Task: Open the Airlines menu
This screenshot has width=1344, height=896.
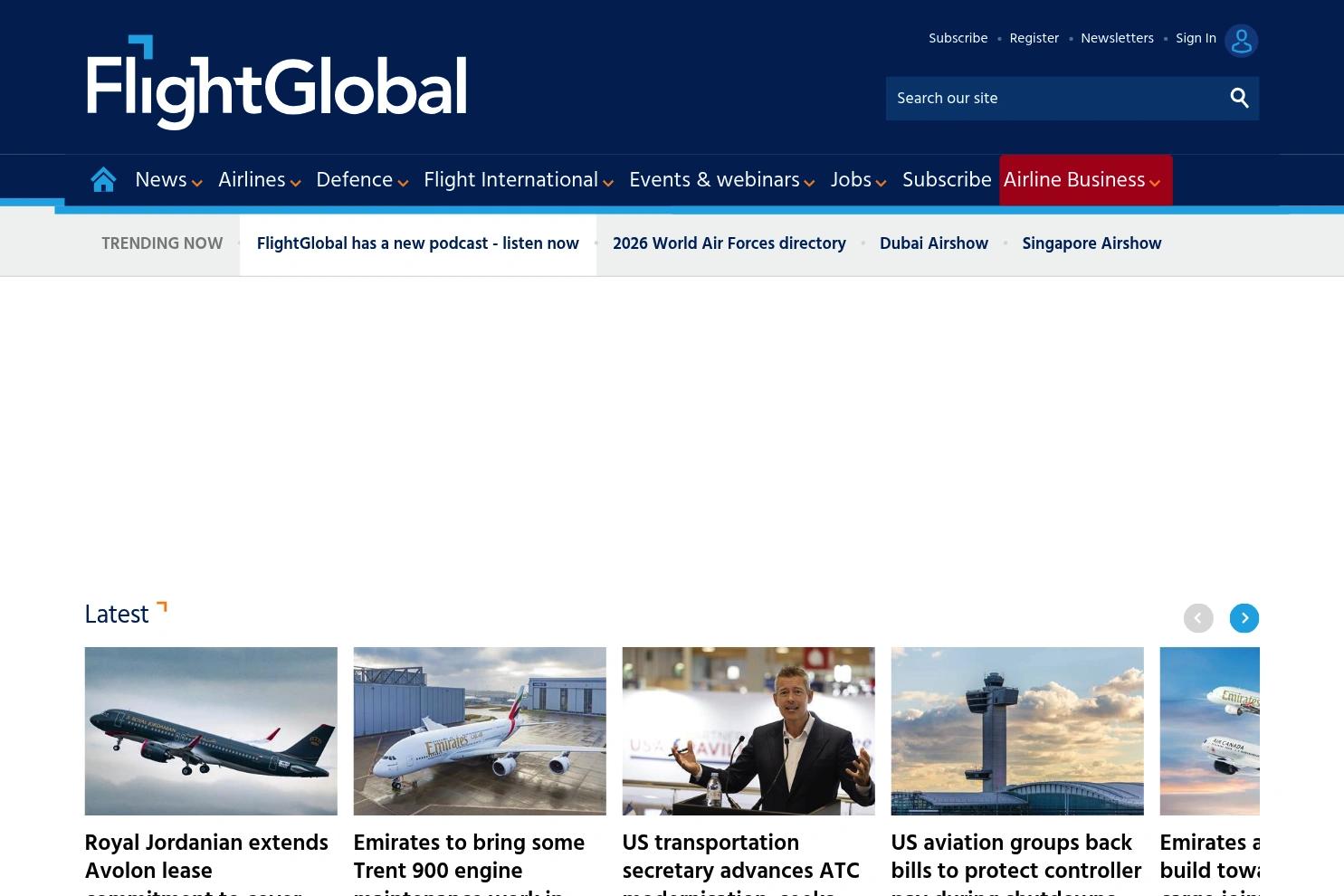Action: (x=252, y=180)
